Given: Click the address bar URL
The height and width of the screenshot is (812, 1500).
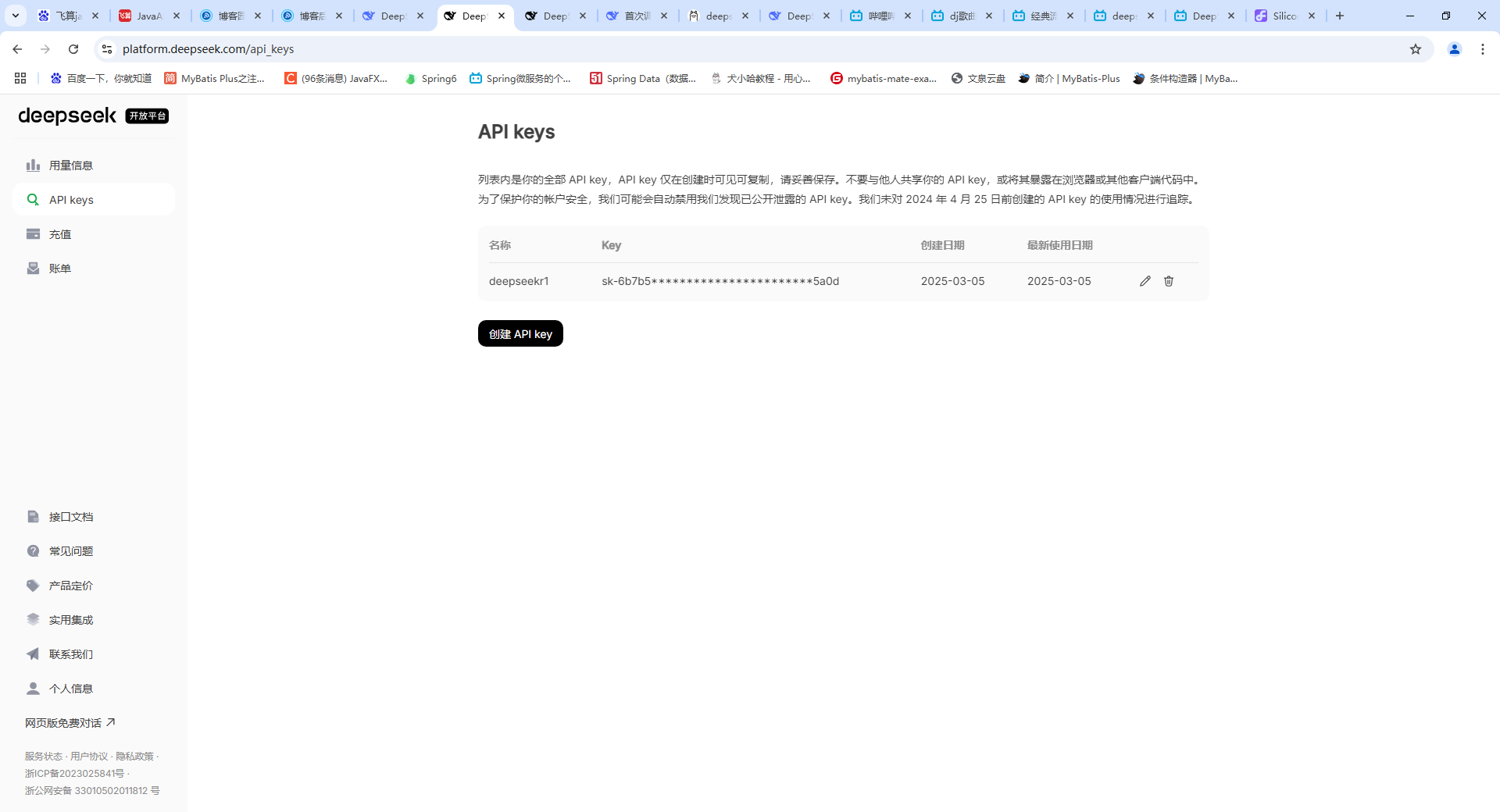Looking at the screenshot, I should [x=208, y=49].
